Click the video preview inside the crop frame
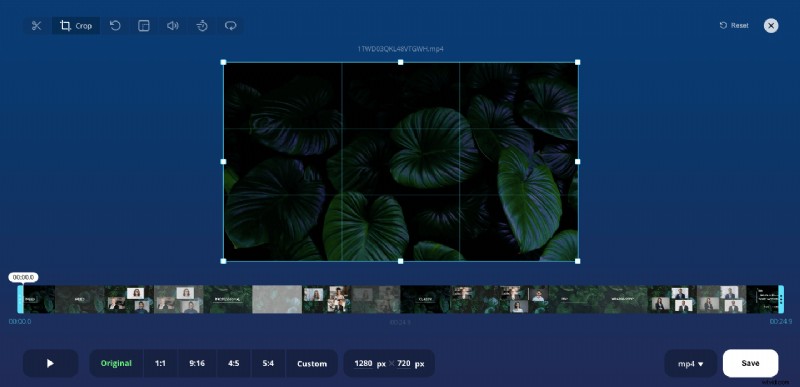Image resolution: width=800 pixels, height=387 pixels. click(401, 162)
